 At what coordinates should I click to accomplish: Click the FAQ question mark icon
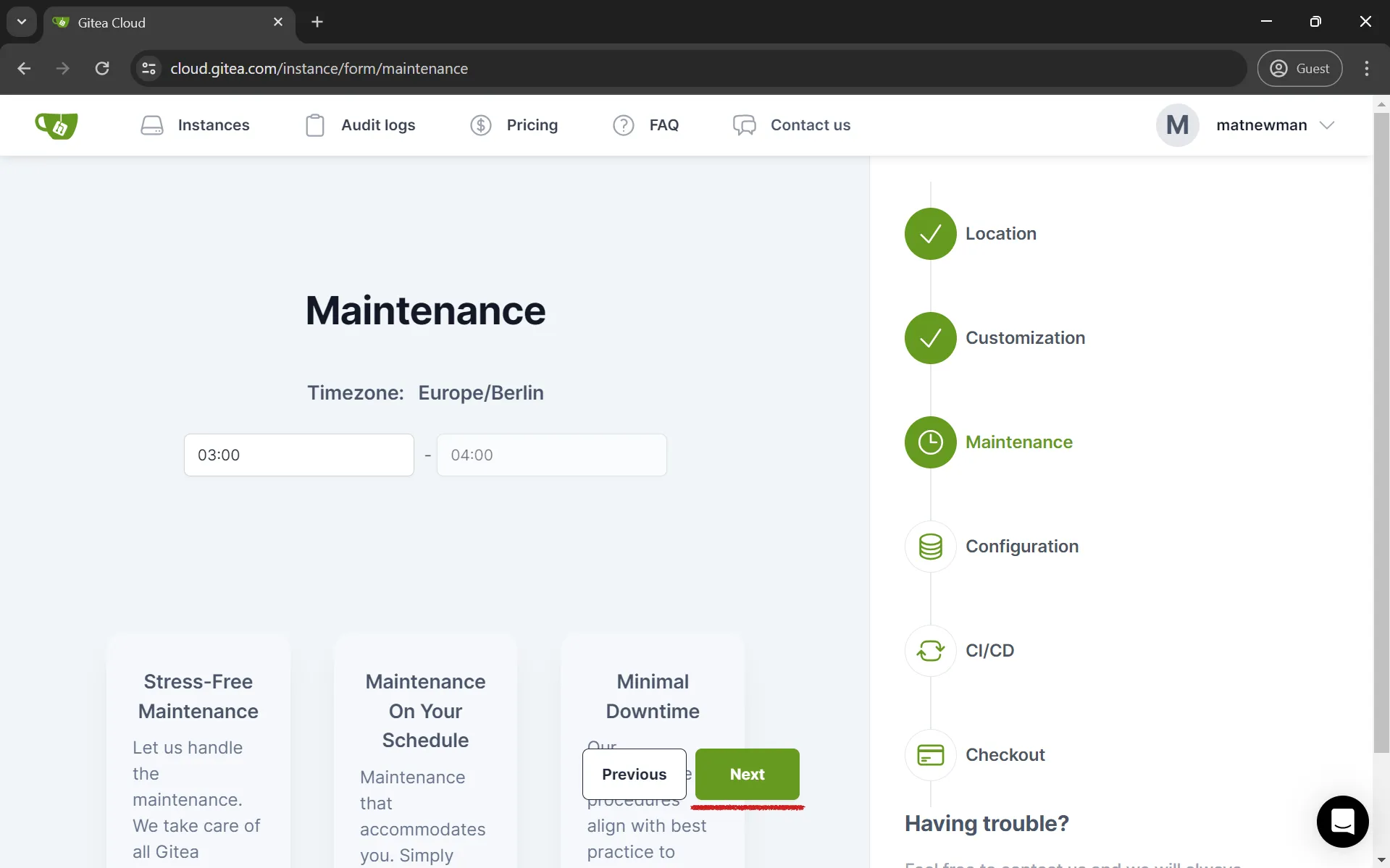tap(624, 125)
